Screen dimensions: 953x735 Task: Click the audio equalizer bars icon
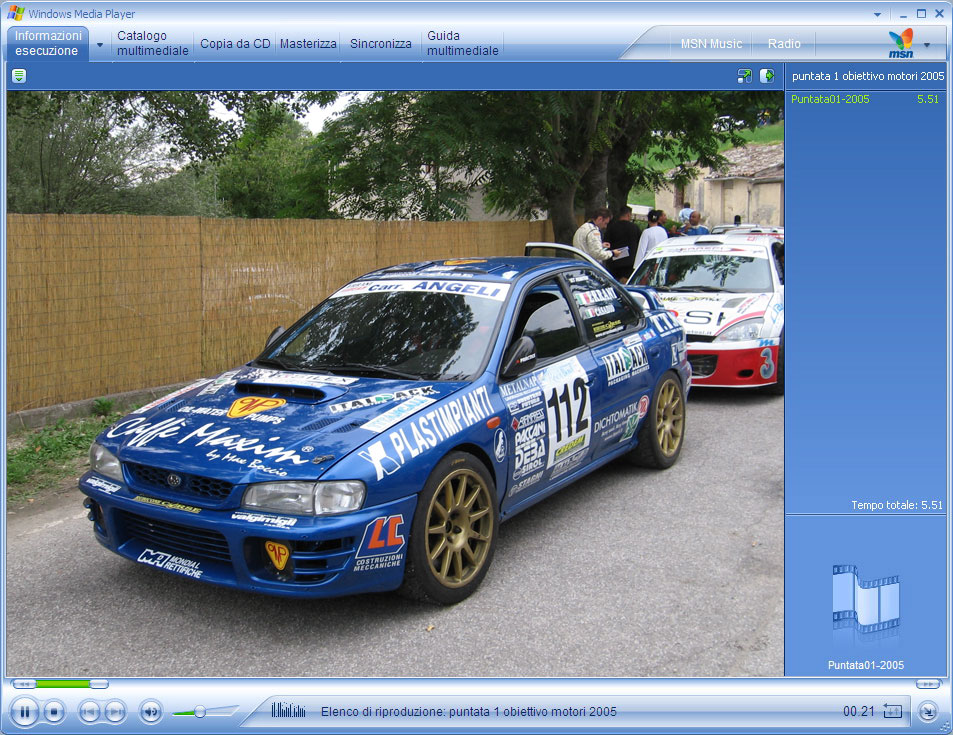(288, 710)
